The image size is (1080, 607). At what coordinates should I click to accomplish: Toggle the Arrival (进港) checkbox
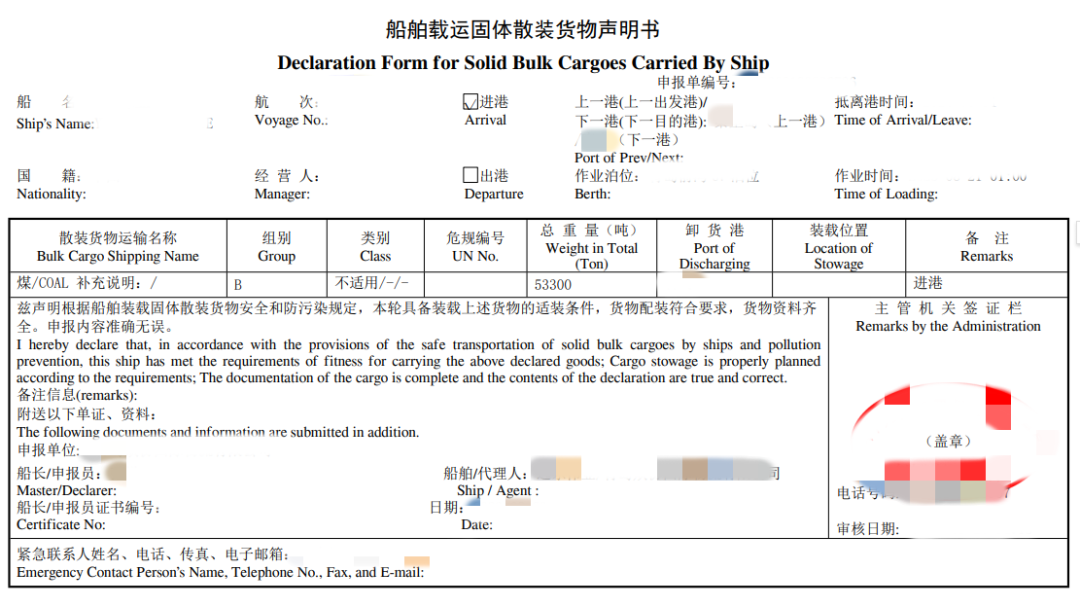click(x=471, y=102)
